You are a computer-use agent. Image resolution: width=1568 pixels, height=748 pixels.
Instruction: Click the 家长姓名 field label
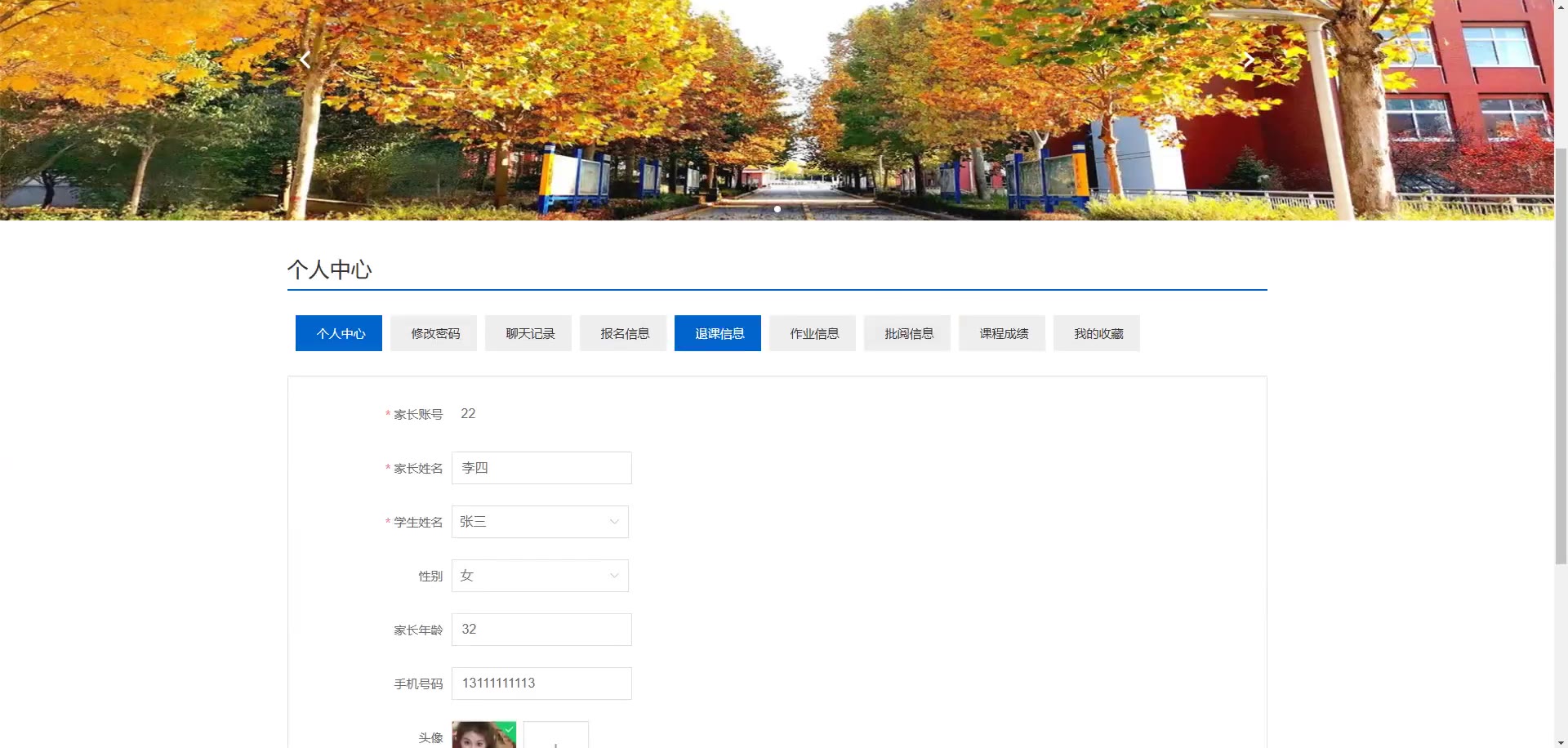tap(418, 469)
